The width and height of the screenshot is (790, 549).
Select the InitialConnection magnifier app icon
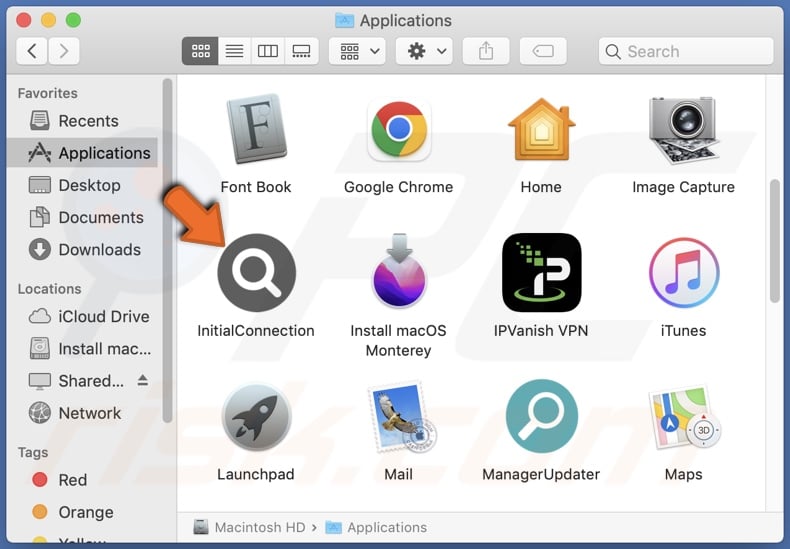[x=256, y=272]
